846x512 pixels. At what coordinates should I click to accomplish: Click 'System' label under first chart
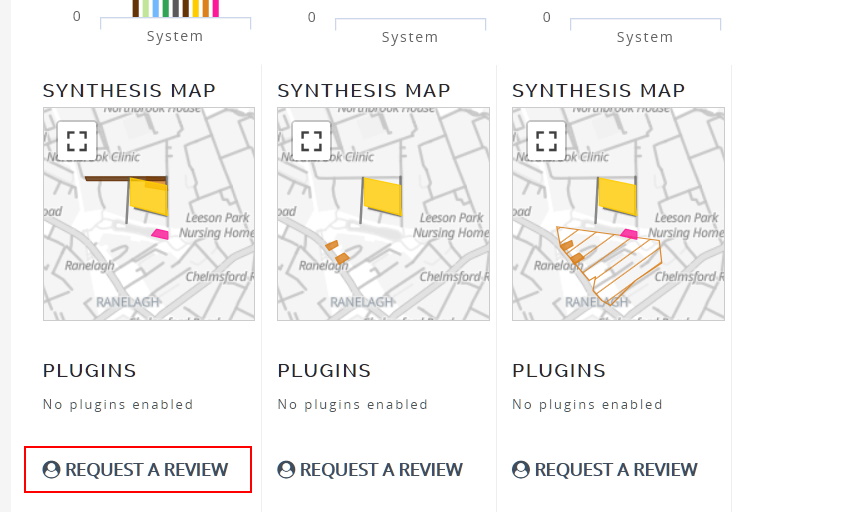click(175, 36)
